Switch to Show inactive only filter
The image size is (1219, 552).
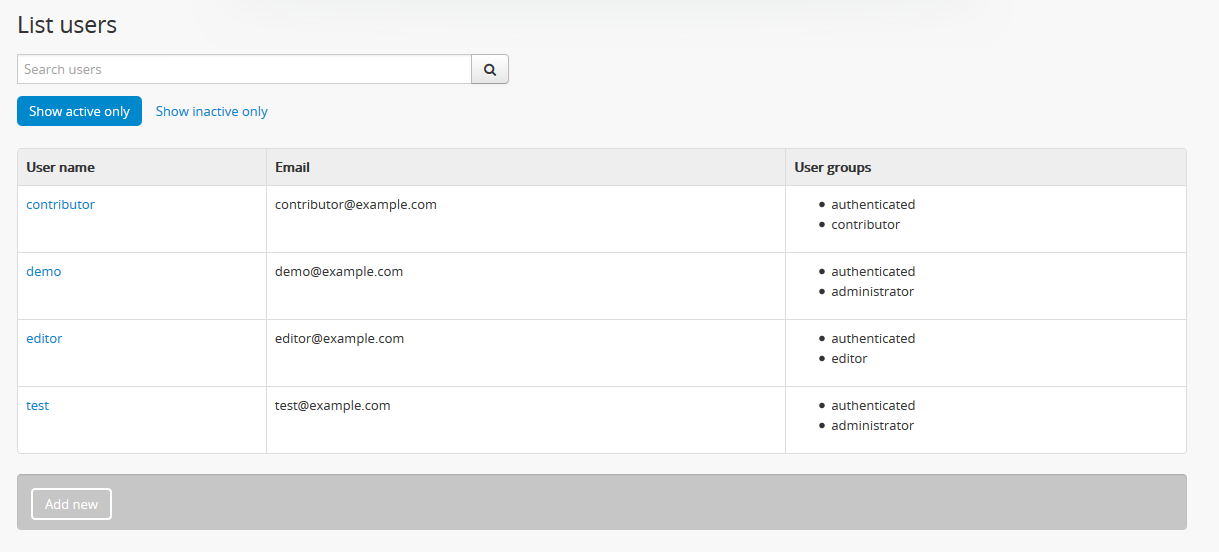[211, 111]
